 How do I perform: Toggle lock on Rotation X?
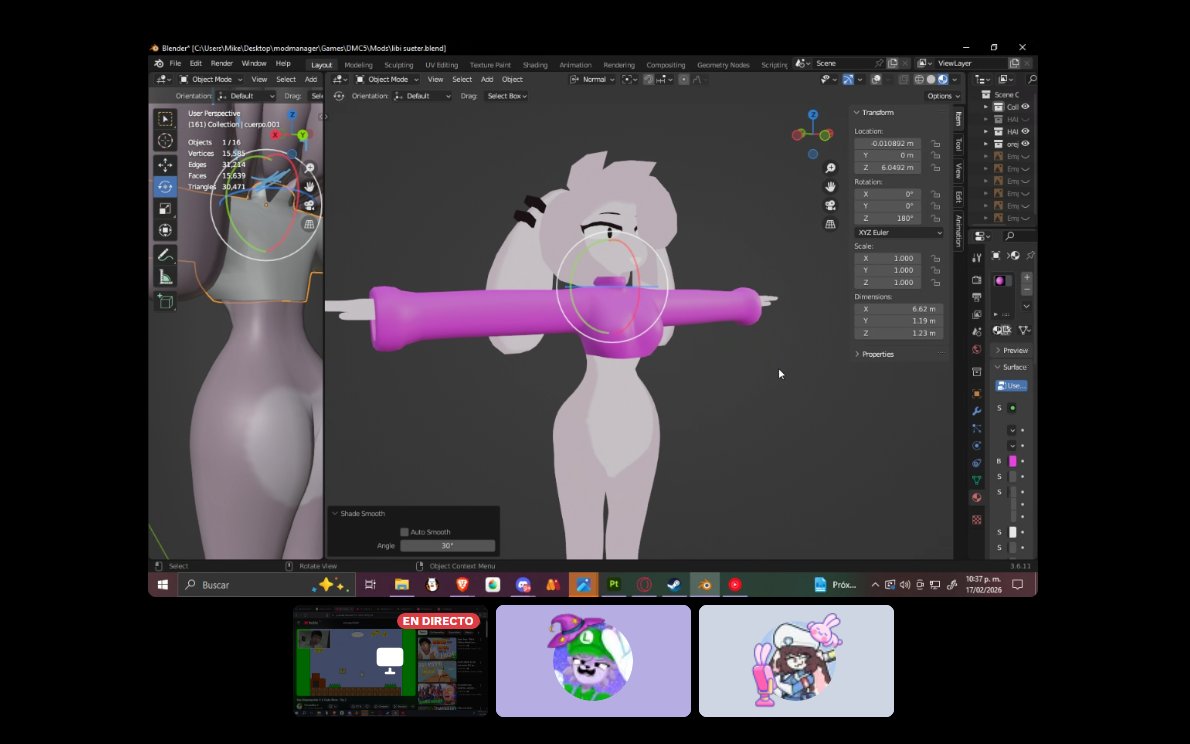[936, 194]
